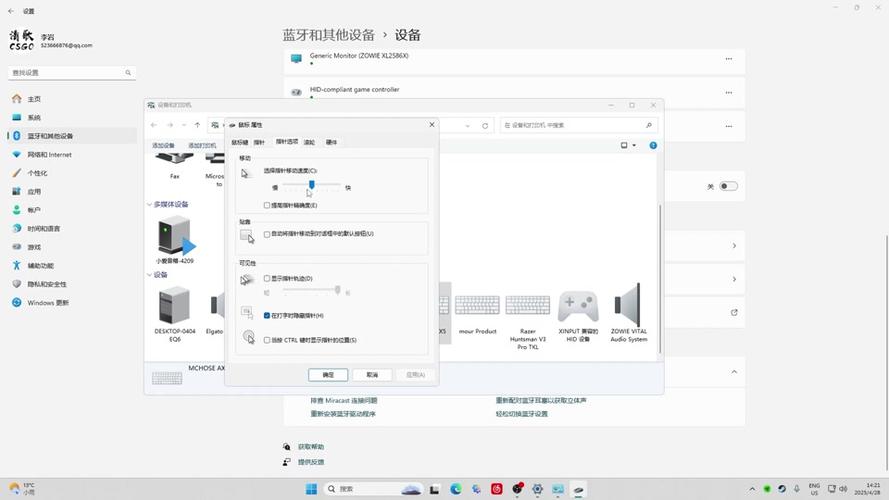Open more options for HID-compliant game controller
The height and width of the screenshot is (500, 889).
pos(729,92)
